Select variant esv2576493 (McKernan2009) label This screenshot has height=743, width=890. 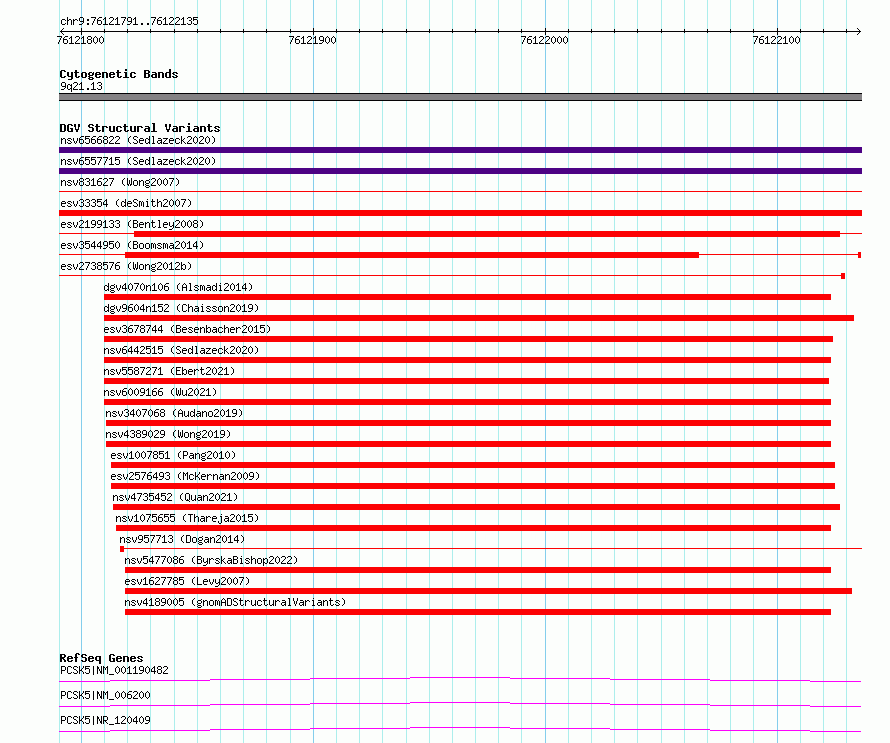[185, 476]
